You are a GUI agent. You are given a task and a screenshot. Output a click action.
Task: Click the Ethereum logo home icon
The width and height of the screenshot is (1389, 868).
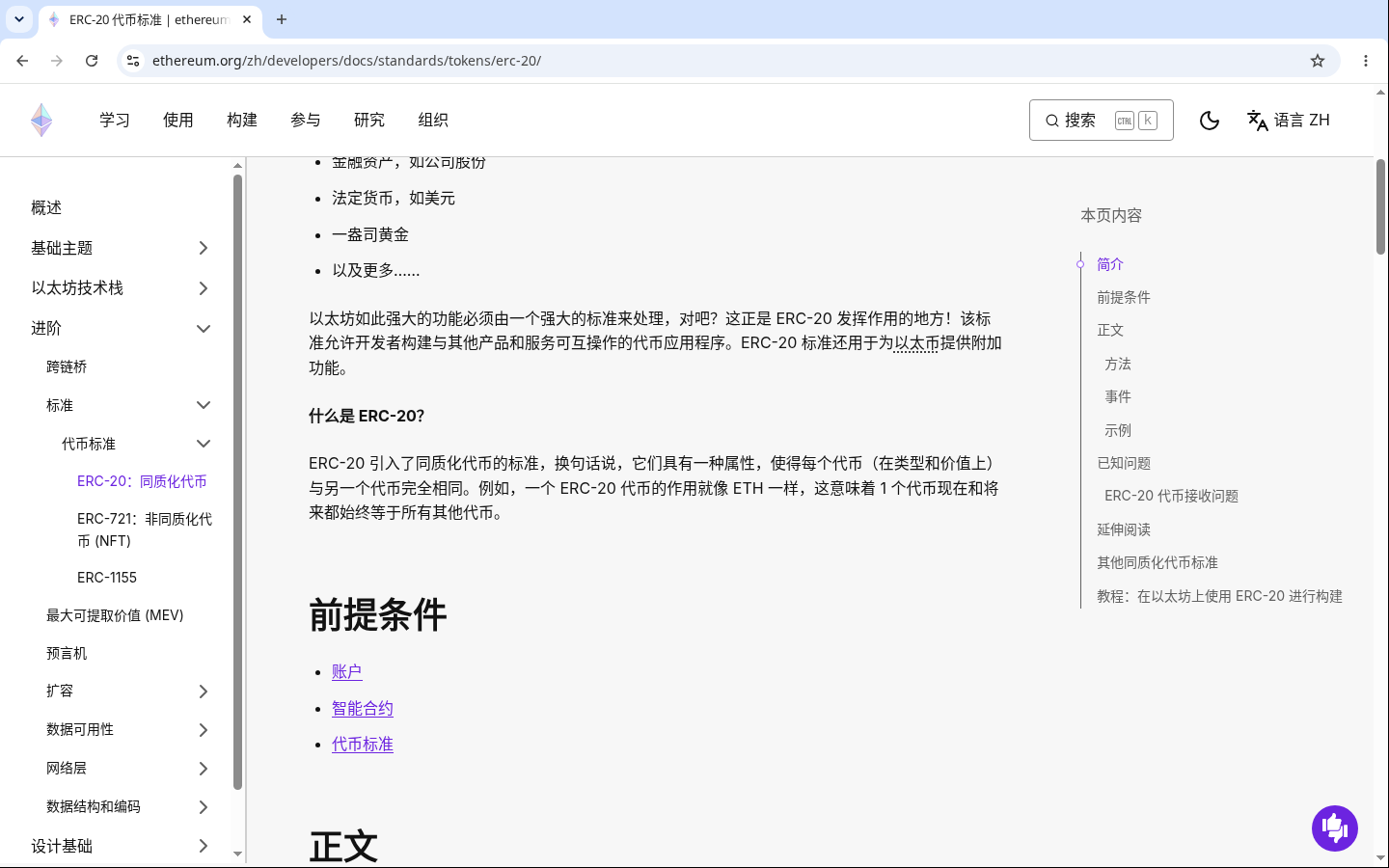(x=41, y=121)
